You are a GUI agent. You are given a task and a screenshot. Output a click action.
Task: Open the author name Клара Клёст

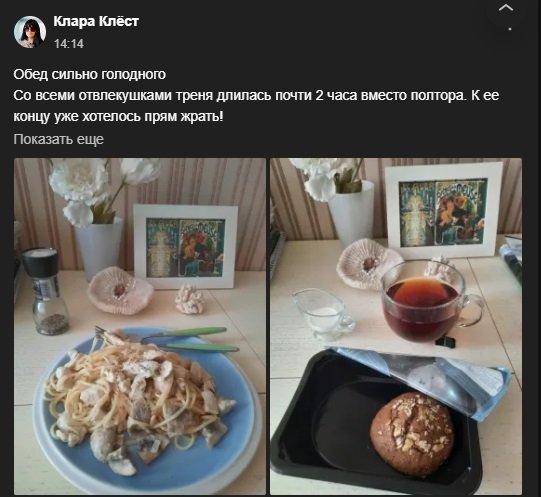pyautogui.click(x=96, y=21)
